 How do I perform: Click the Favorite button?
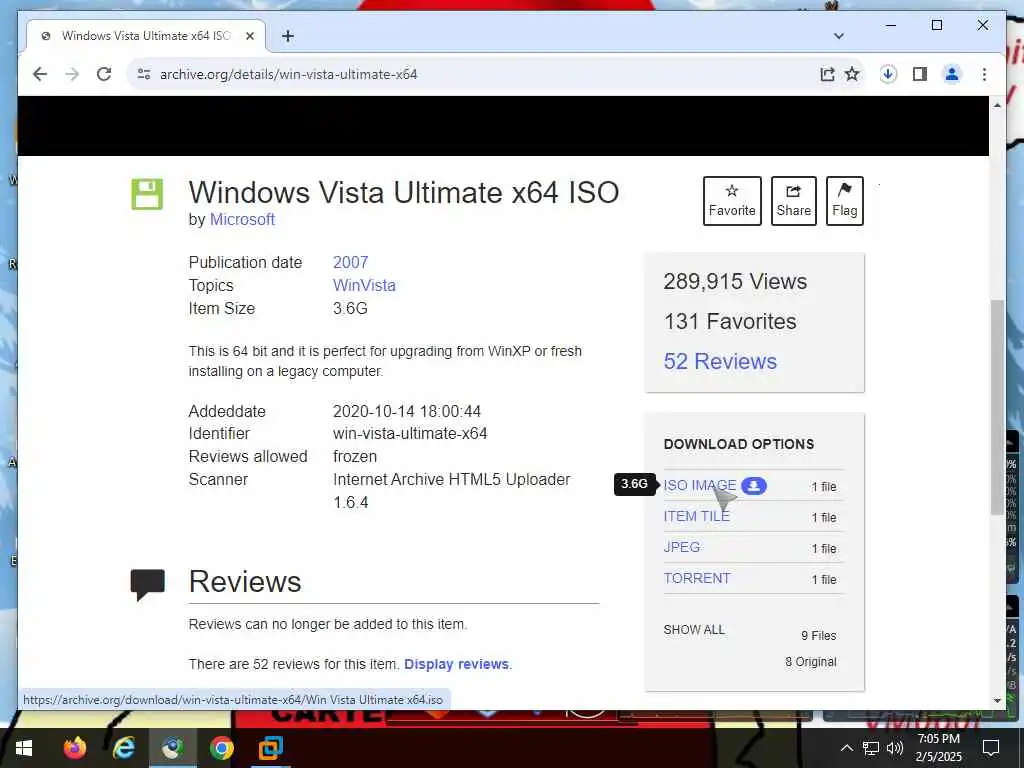point(732,200)
